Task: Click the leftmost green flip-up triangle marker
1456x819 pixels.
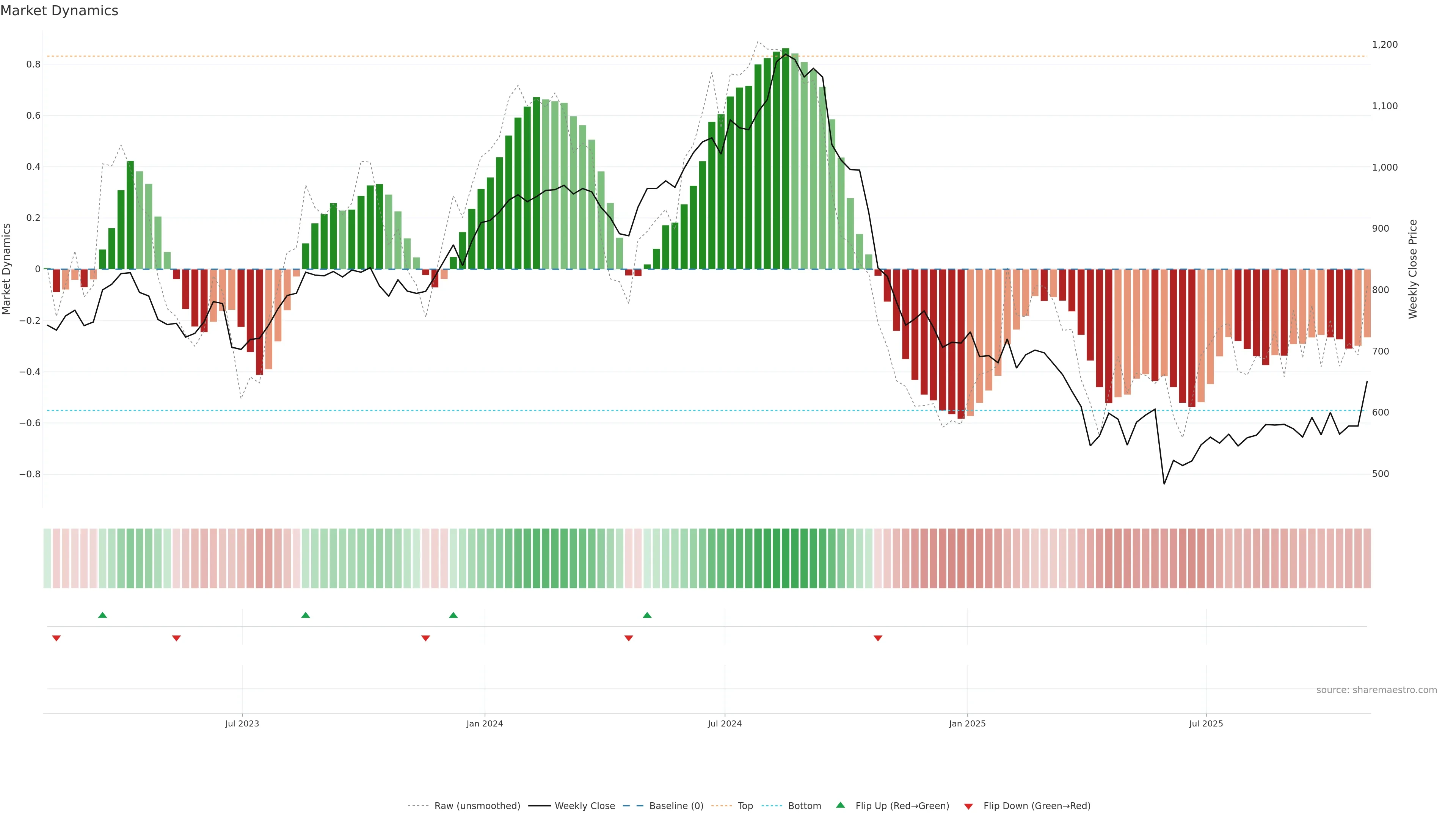Action: click(102, 615)
